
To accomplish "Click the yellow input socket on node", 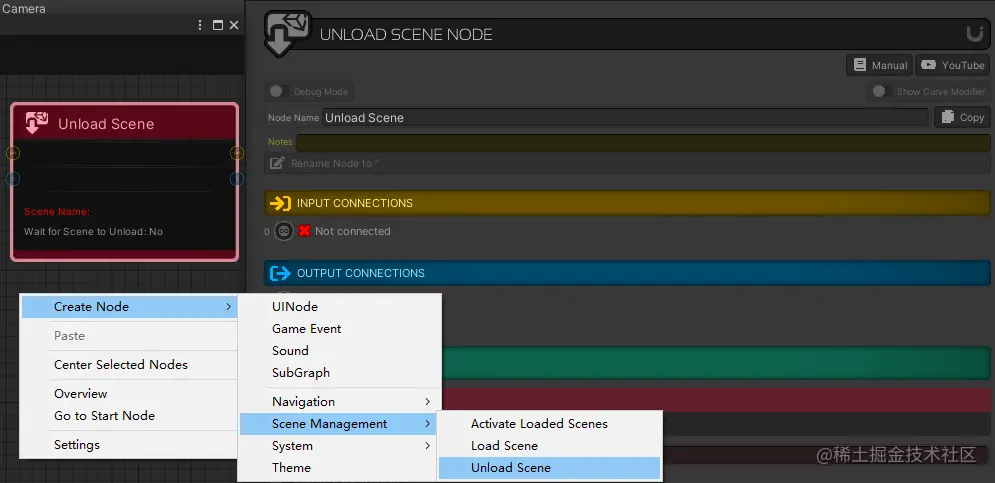I will (13, 153).
